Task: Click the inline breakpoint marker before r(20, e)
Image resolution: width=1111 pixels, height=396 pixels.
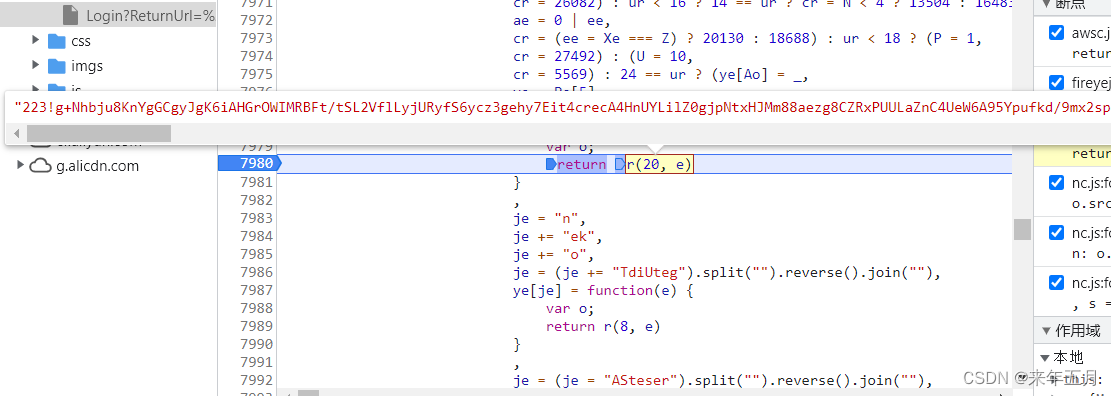Action: pyautogui.click(x=619, y=164)
